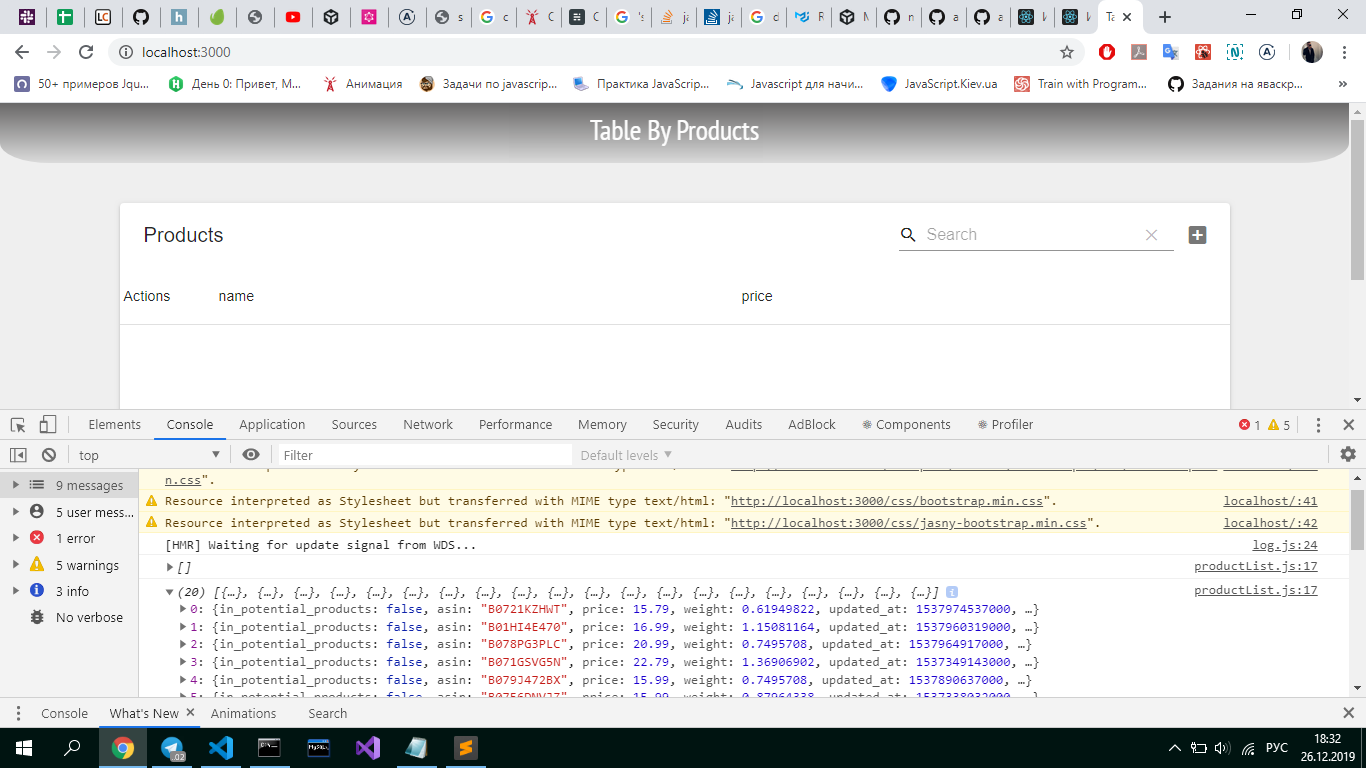The width and height of the screenshot is (1366, 768).
Task: Open the JavaScript.Kiev.ua bookmark
Action: point(939,84)
